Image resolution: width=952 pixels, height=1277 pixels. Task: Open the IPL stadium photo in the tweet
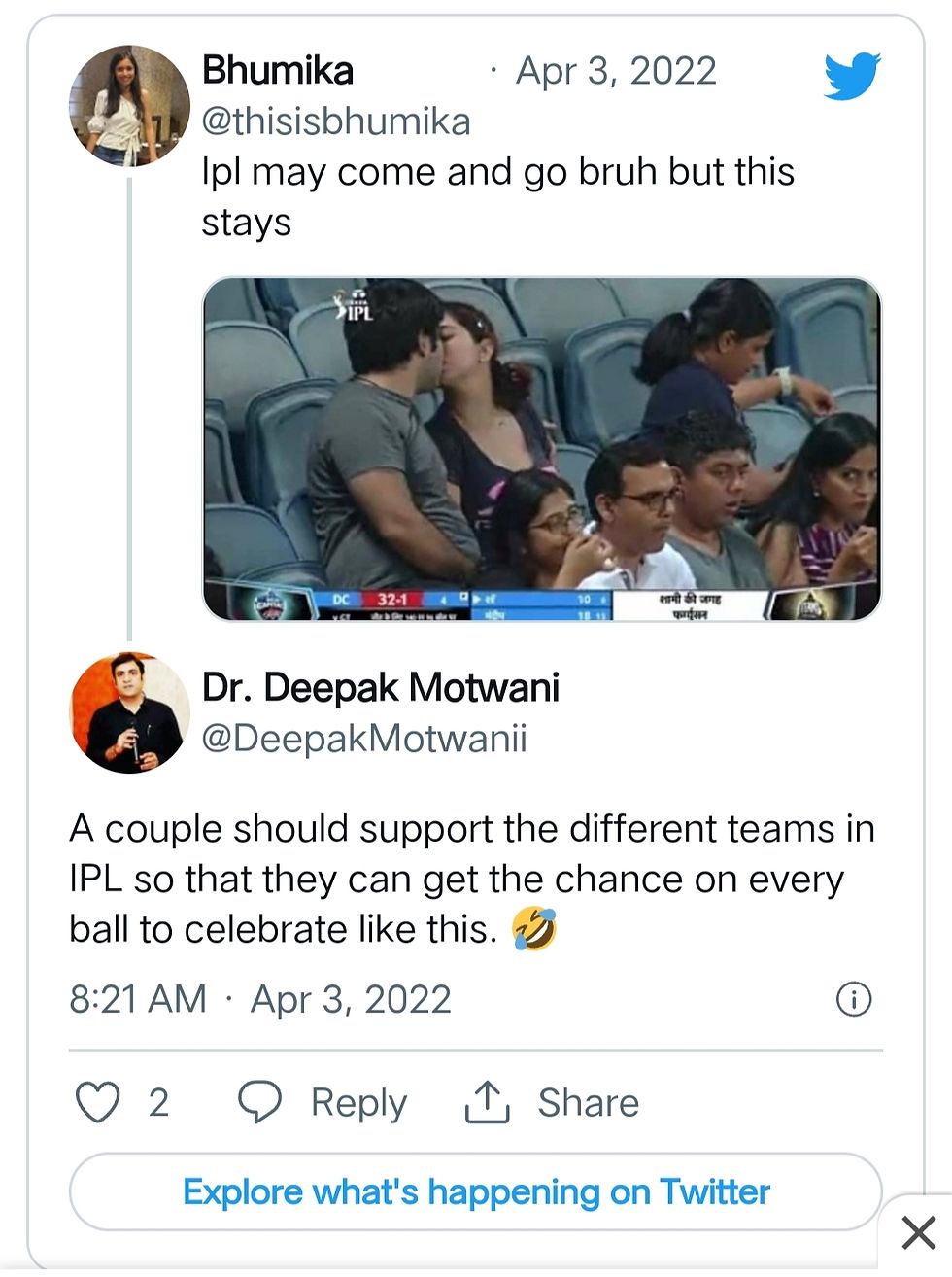[541, 448]
